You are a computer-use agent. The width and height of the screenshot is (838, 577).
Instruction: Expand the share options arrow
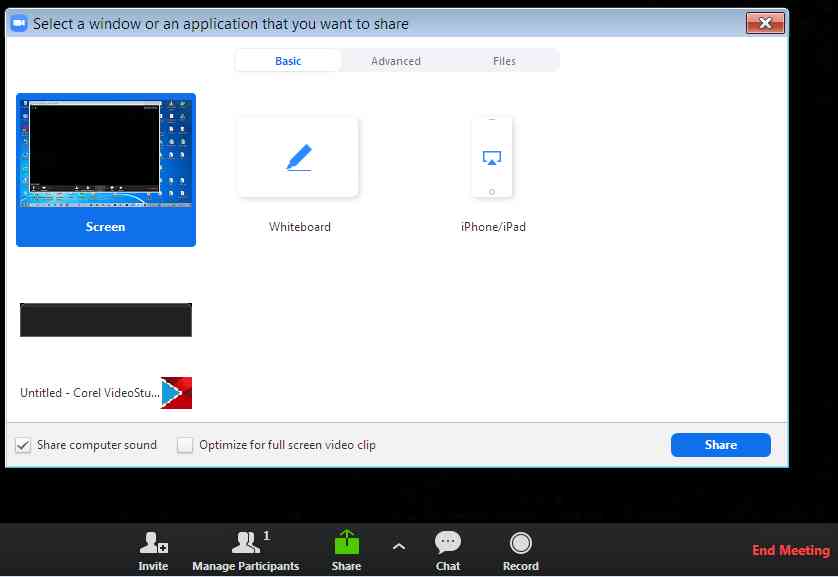coord(399,547)
